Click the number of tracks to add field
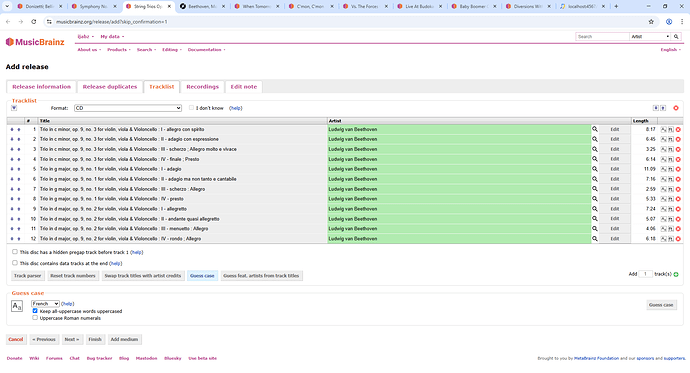This screenshot has height=373, width=690. coord(645,274)
